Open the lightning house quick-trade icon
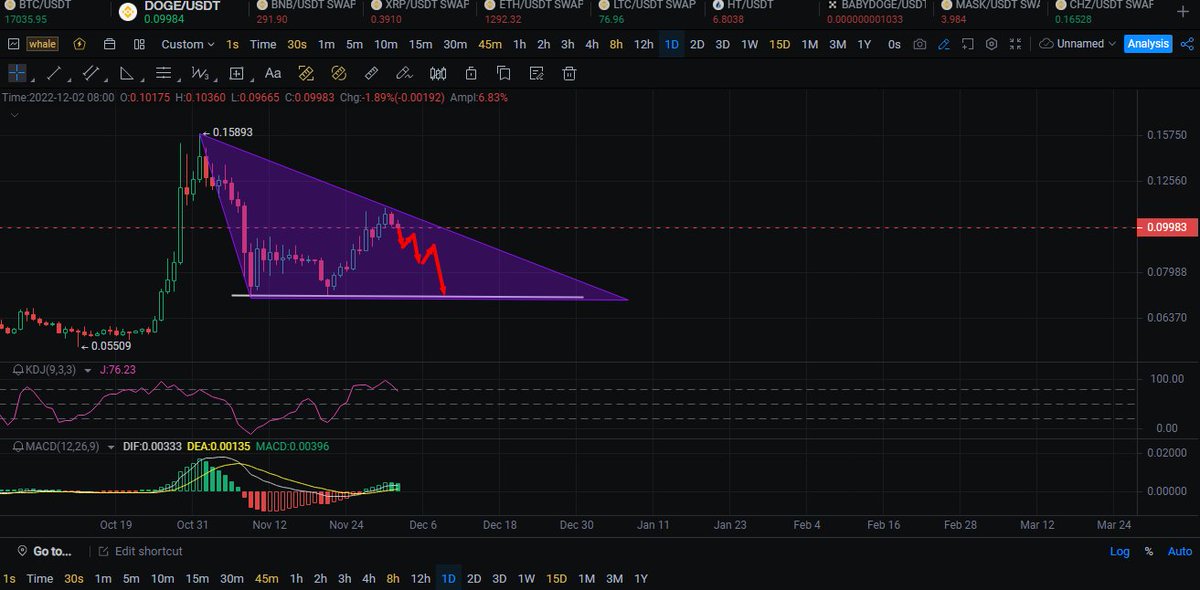Image resolution: width=1200 pixels, height=590 pixels. tap(79, 44)
